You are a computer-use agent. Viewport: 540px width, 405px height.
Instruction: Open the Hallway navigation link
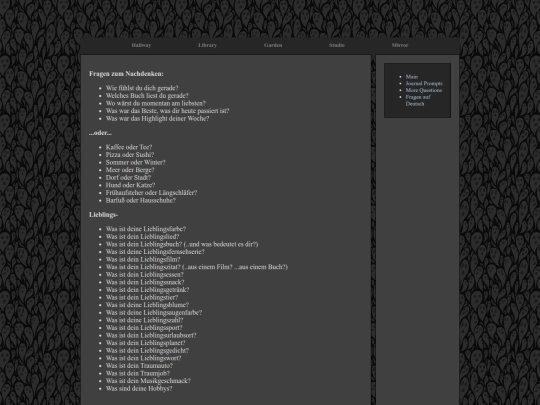[x=141, y=45]
